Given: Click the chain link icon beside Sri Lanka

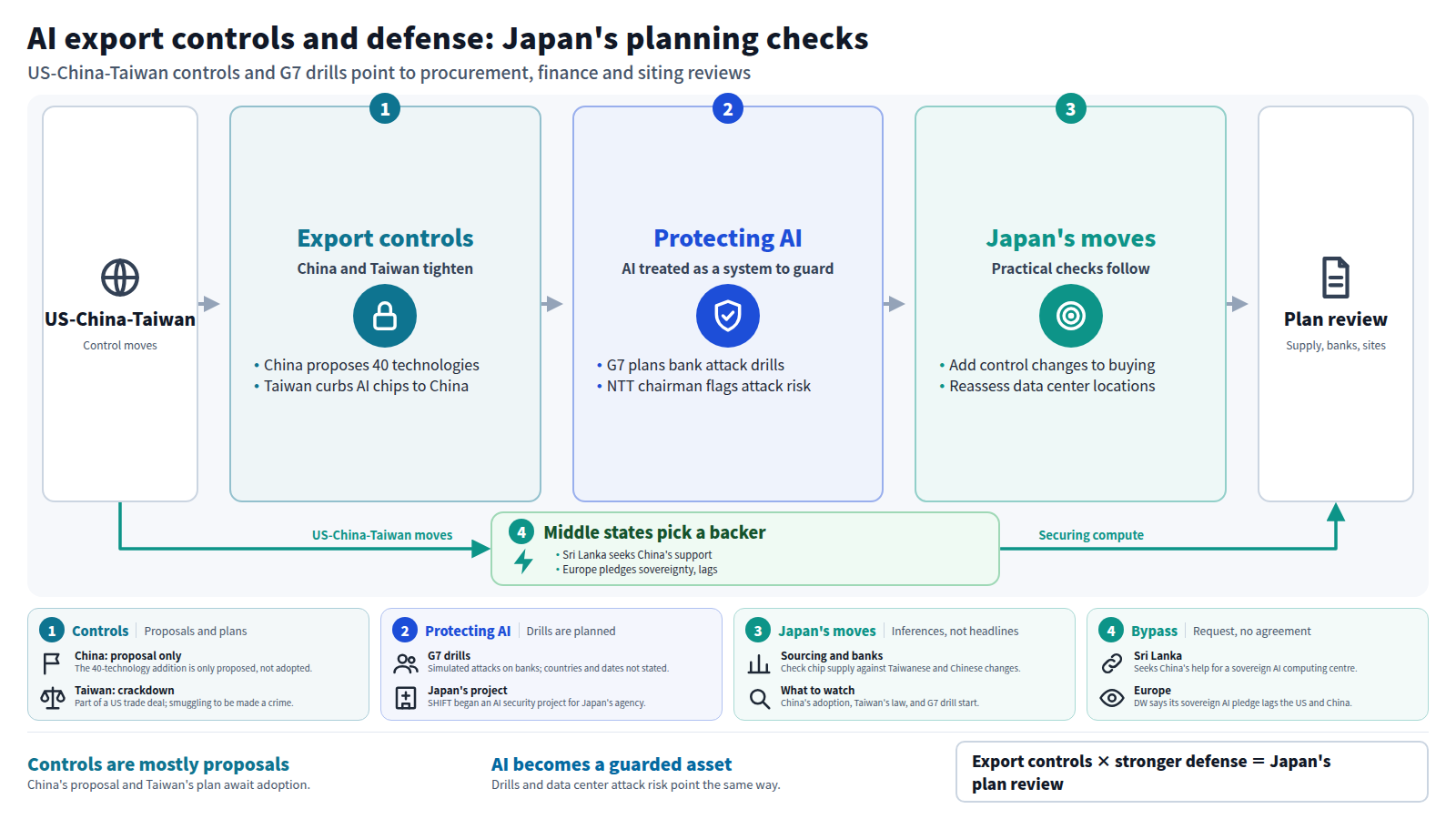Looking at the screenshot, I should point(1112,663).
